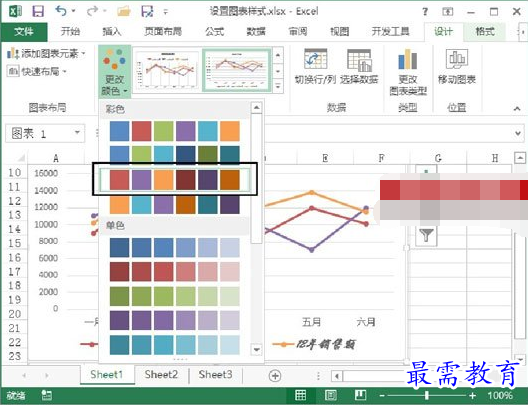Pick dark orange swatch in fourth colorful row
This screenshot has height=405, width=528.
click(186, 205)
